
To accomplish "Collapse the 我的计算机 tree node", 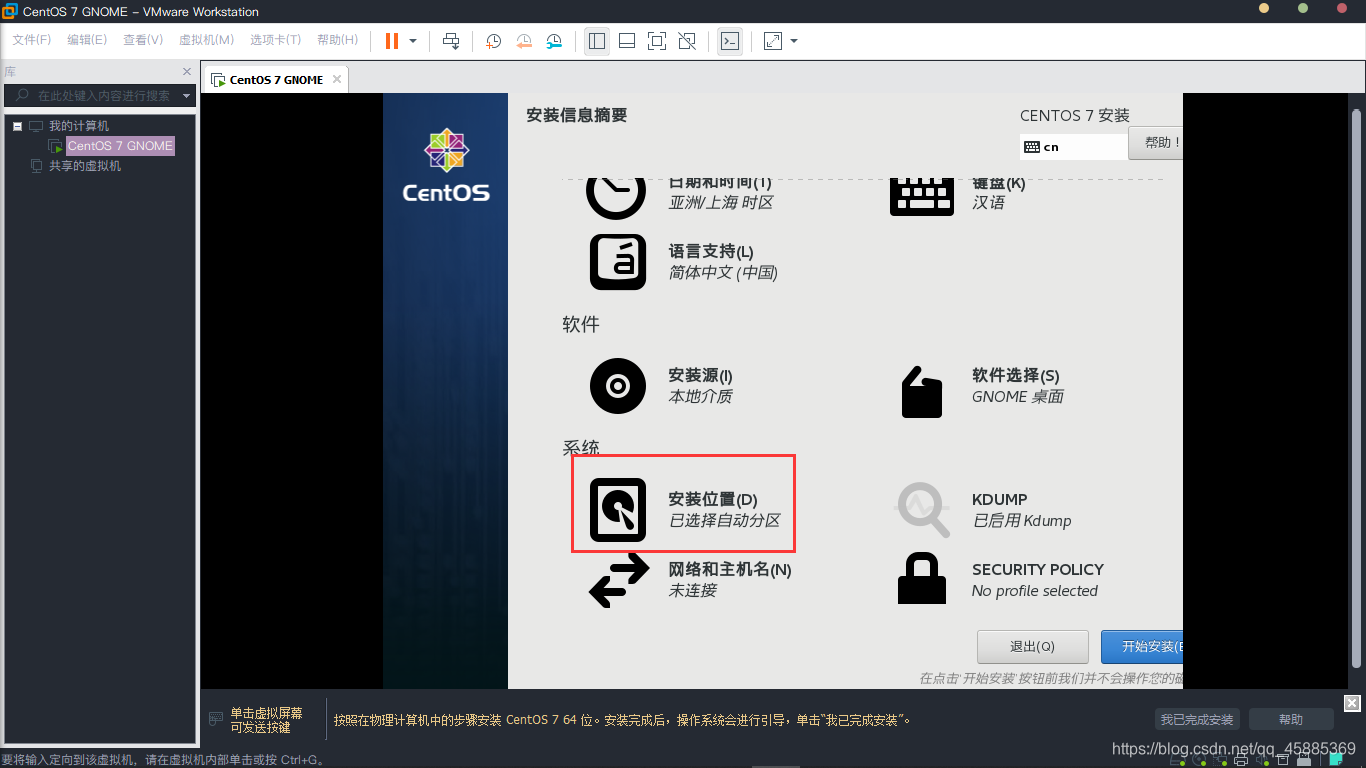I will point(17,126).
